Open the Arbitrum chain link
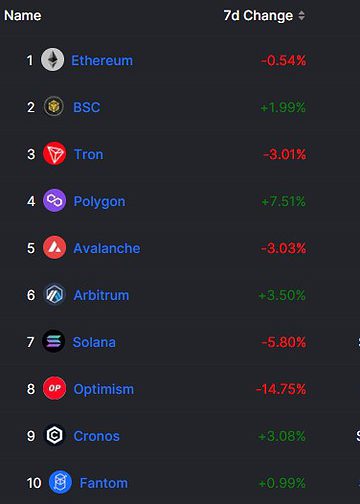Image resolution: width=360 pixels, height=504 pixels. coord(101,295)
